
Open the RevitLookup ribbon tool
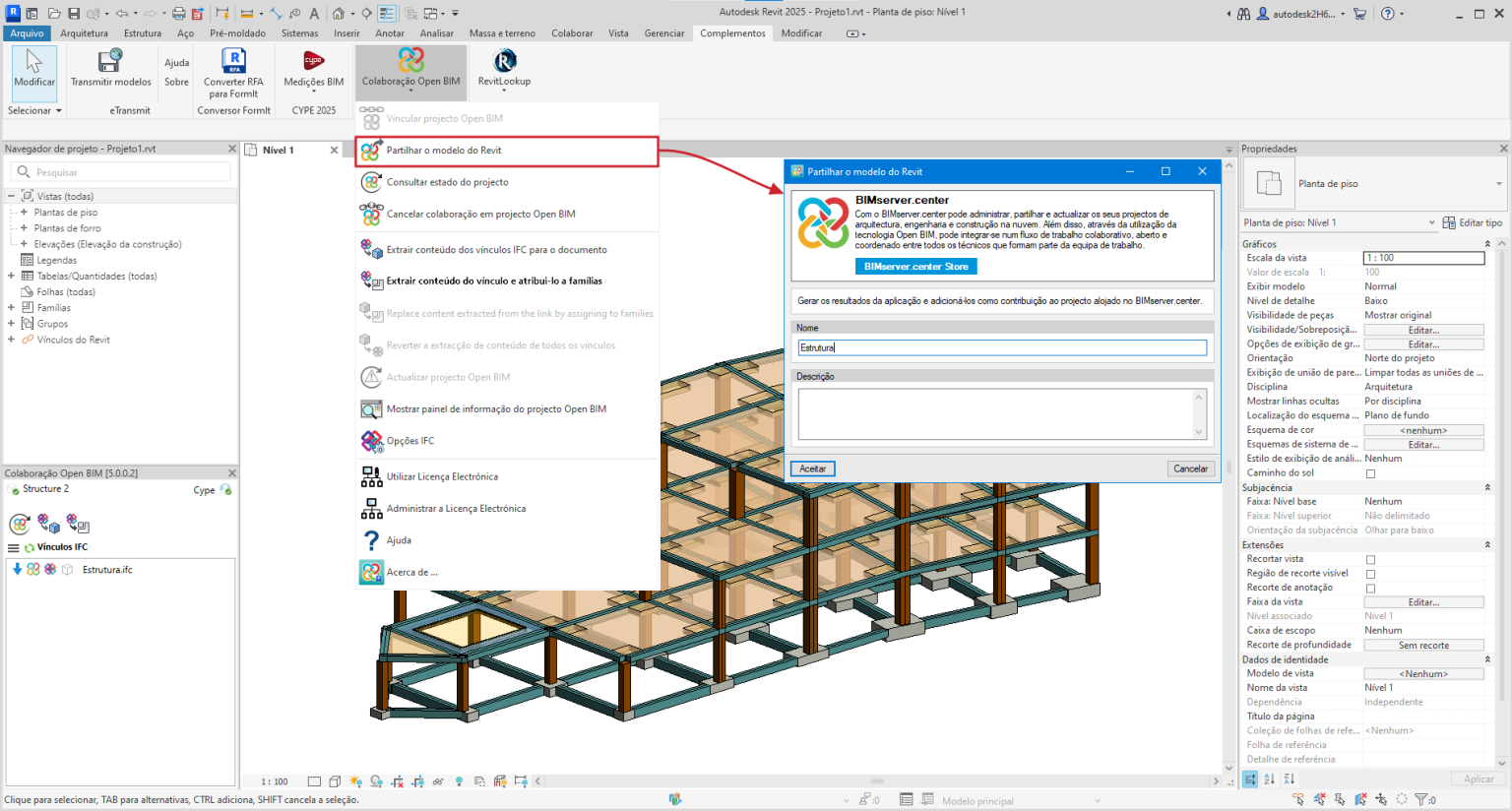[504, 62]
